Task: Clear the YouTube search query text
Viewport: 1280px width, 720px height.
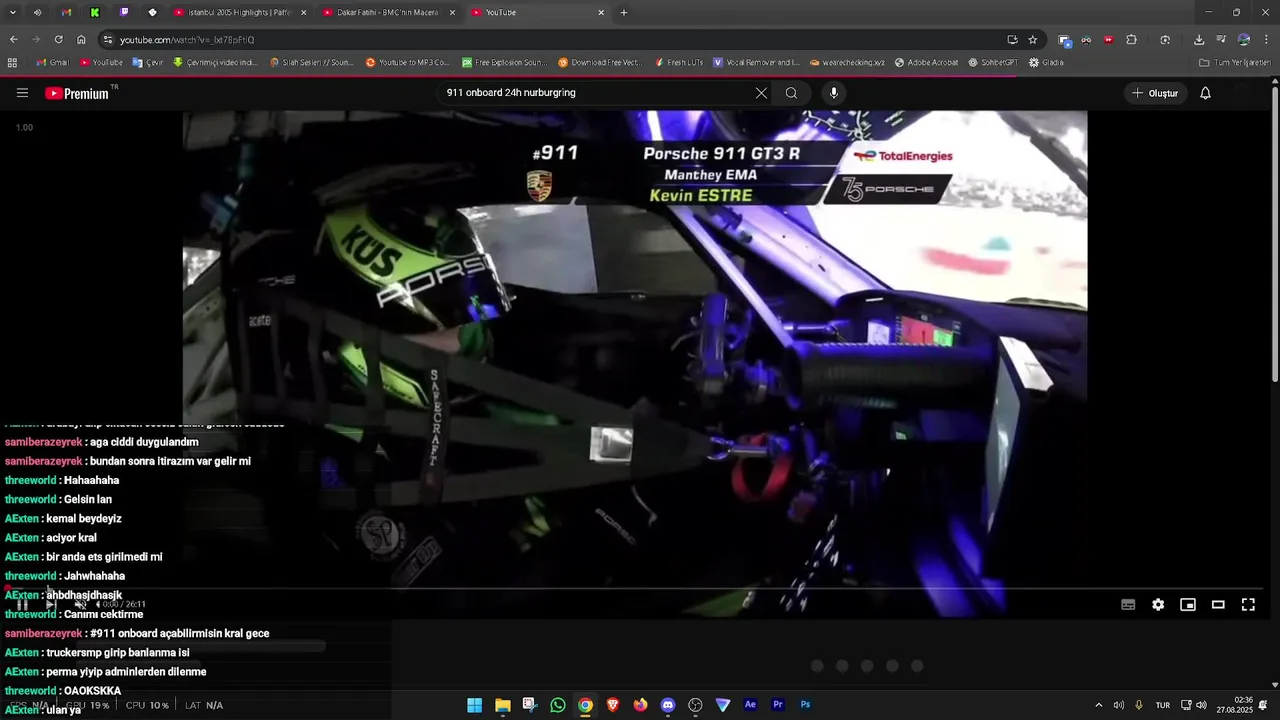Action: [x=761, y=93]
